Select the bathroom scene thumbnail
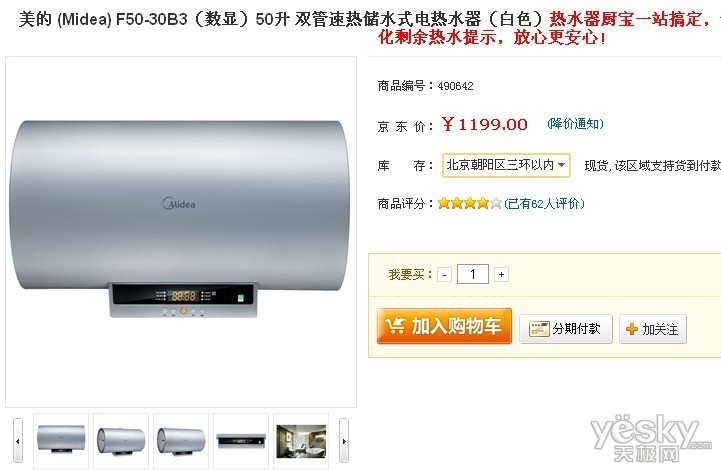The image size is (721, 470). click(301, 441)
